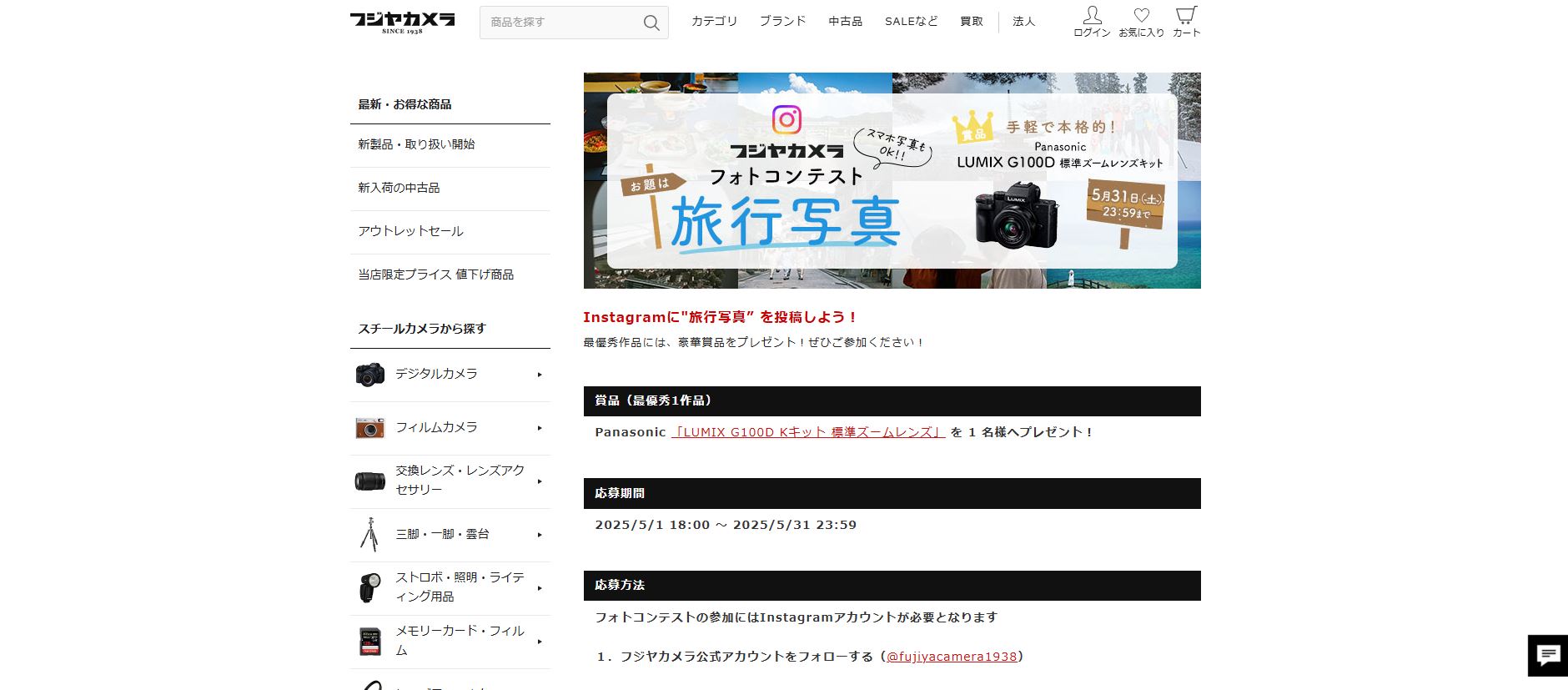This screenshot has height=690, width=1568.
Task: Click the 応募方法 section header
Action: [x=892, y=586]
